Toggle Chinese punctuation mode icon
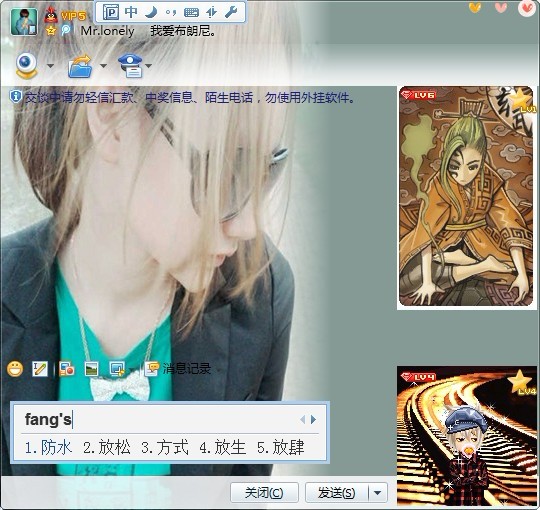This screenshot has height=510, width=540. coord(171,13)
